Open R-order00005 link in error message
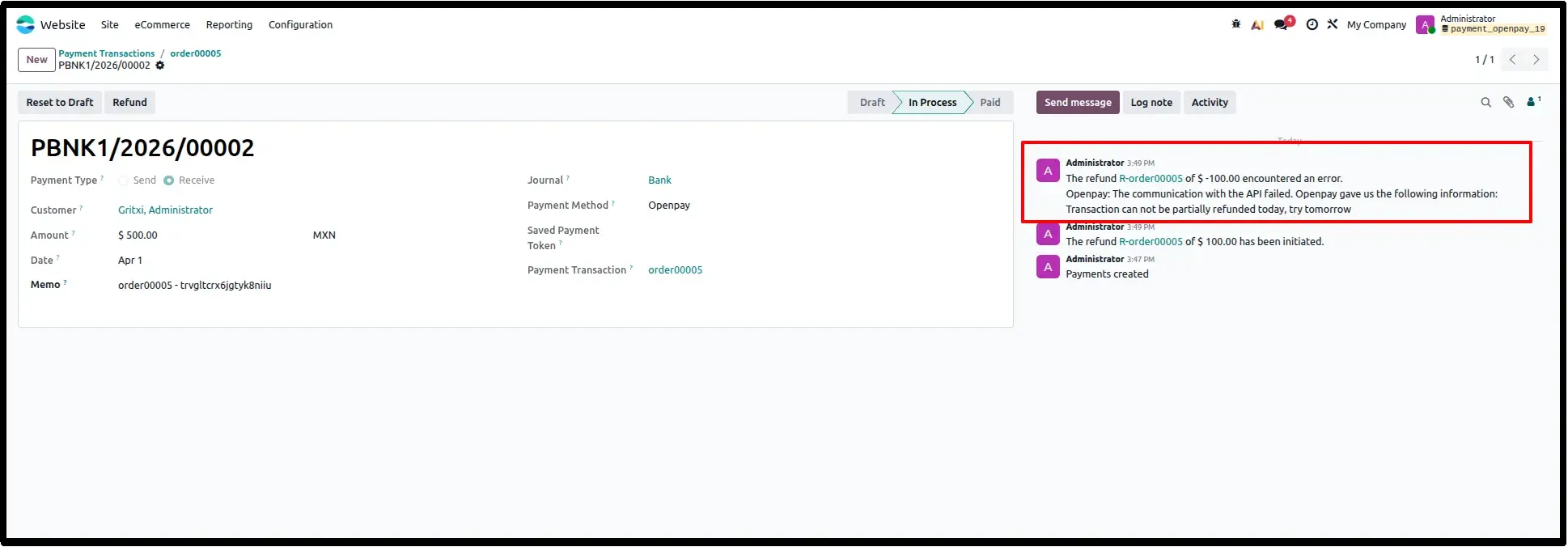 click(1151, 179)
